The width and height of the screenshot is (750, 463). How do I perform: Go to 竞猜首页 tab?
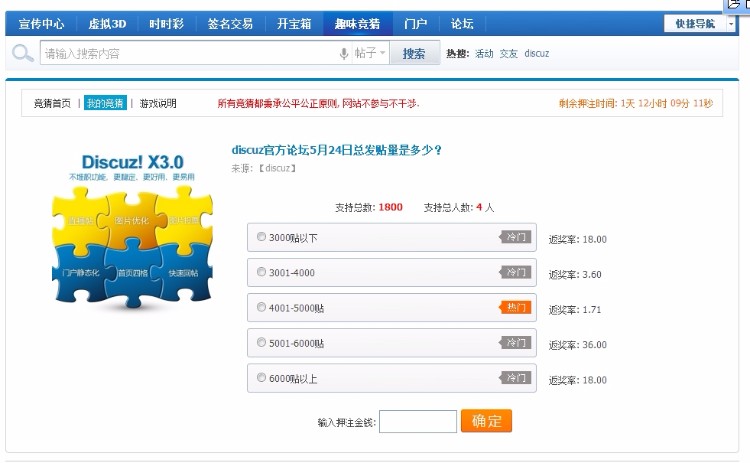(x=52, y=103)
